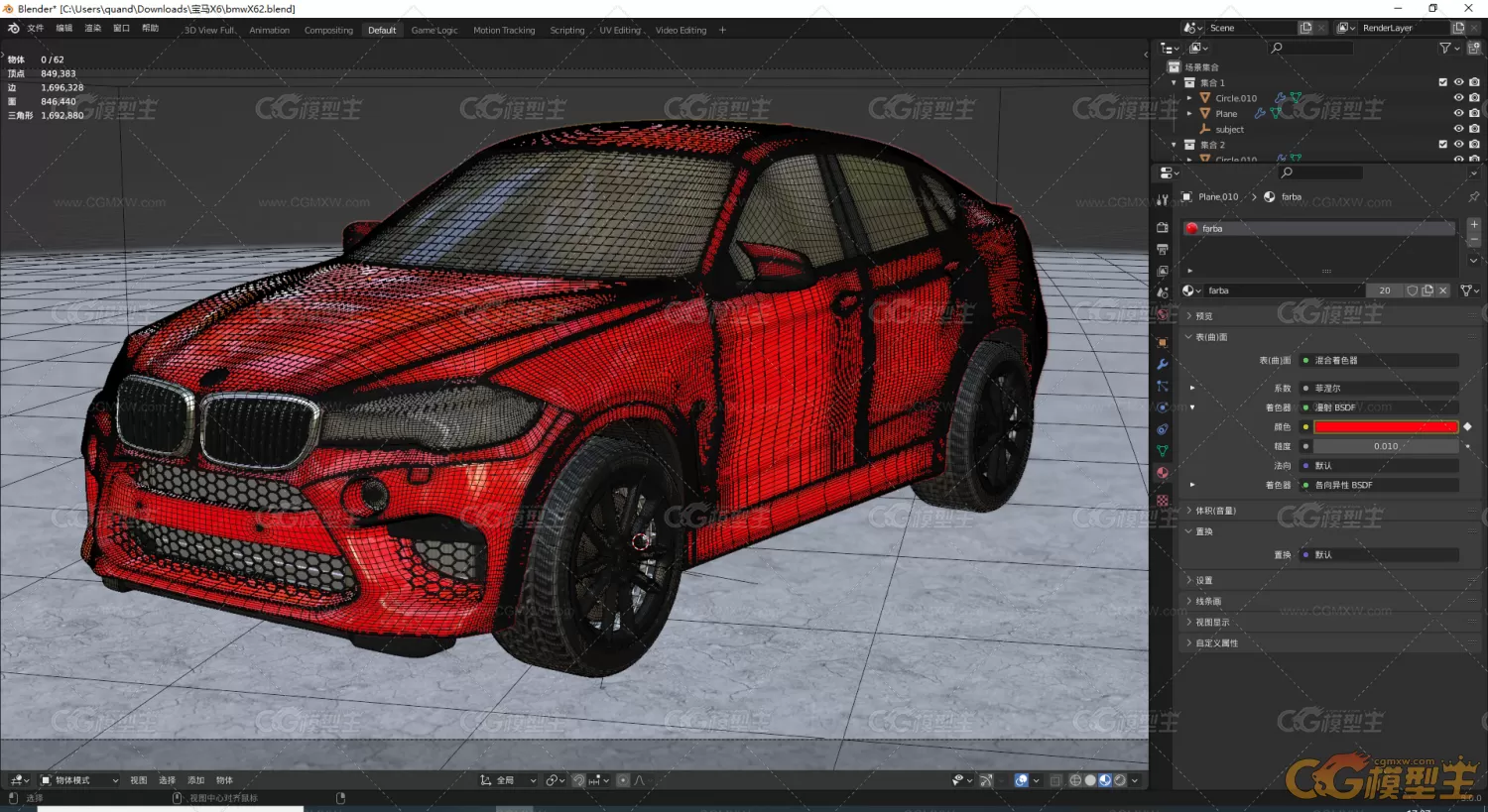
Task: Open the Physics properties tab
Action: 1162,407
